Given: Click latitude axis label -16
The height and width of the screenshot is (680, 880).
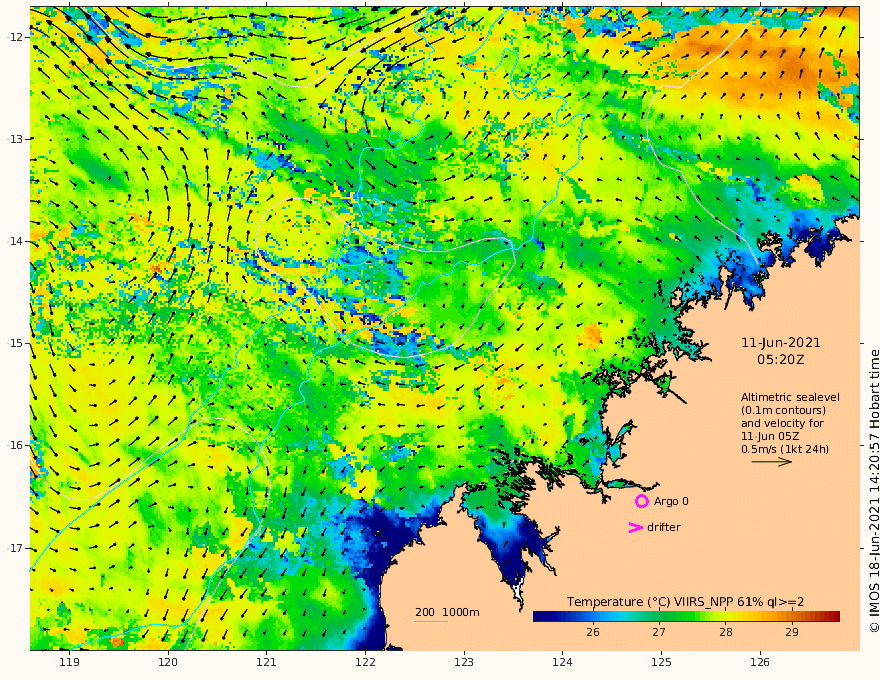Looking at the screenshot, I should click(15, 445).
